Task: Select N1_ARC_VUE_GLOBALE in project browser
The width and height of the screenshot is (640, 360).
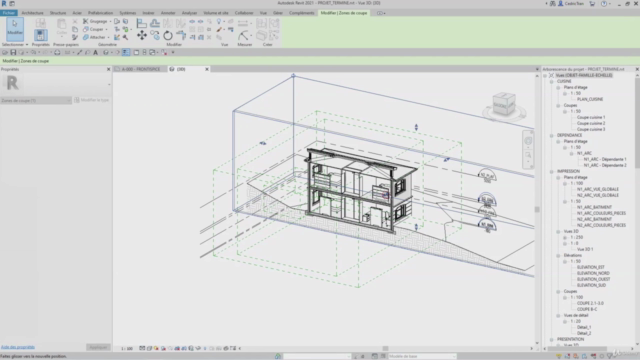Action: (598, 189)
